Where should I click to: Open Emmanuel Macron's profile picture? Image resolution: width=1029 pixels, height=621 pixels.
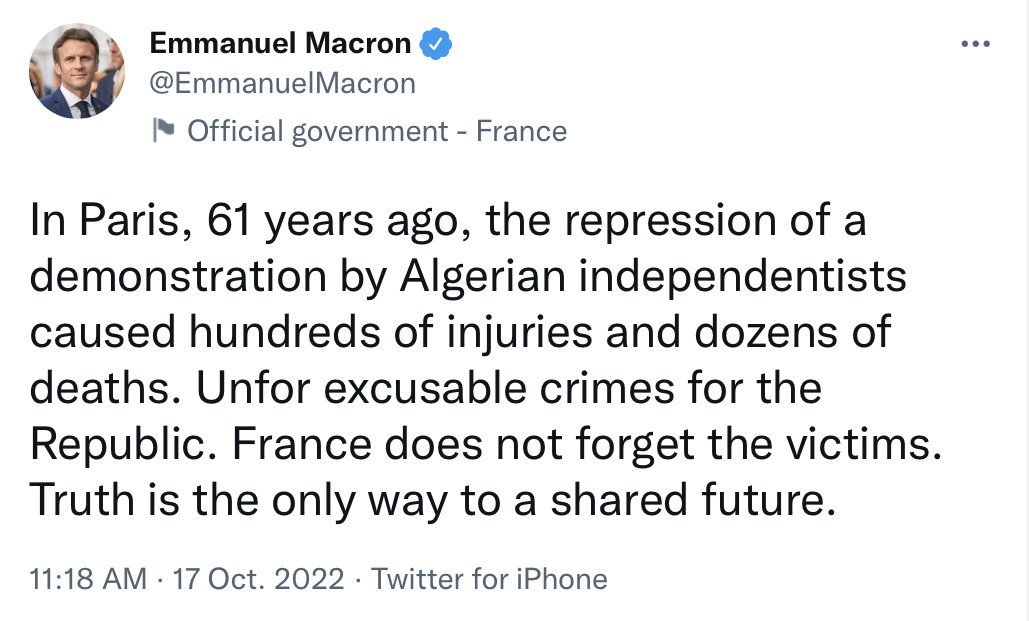(77, 71)
